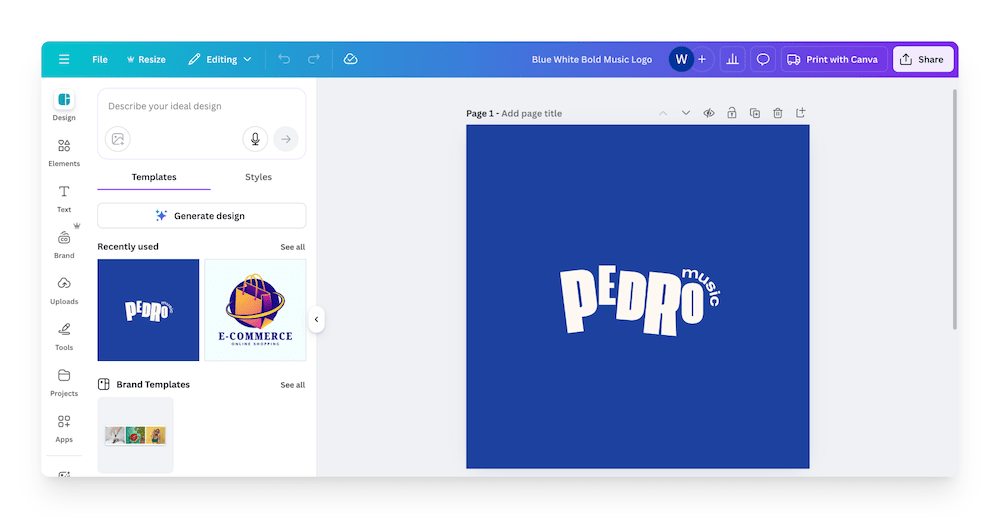Screen dimensions: 1000x518
Task: Select the Pedro music template thumbnail
Action: click(148, 310)
